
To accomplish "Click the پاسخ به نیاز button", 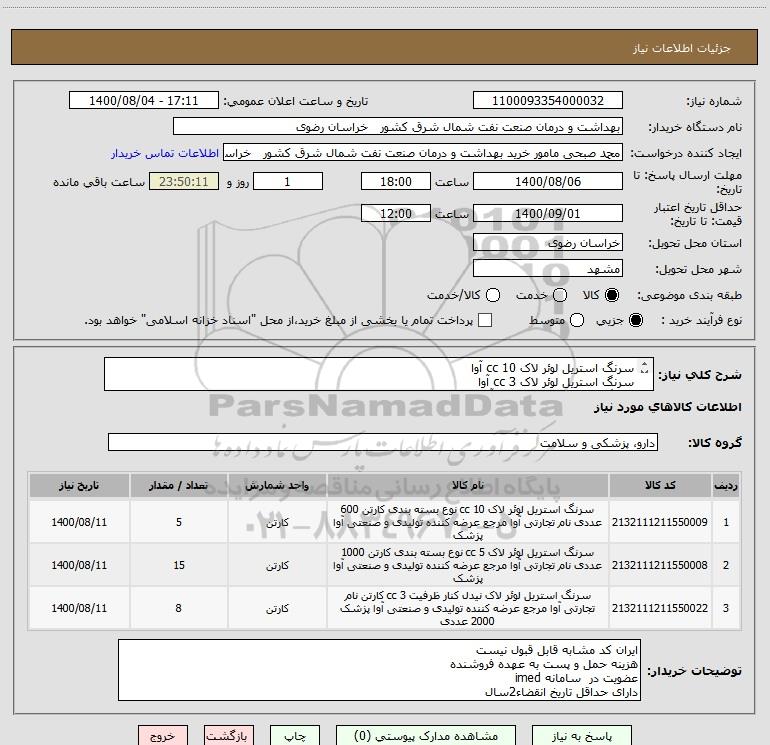I will pyautogui.click(x=581, y=736).
